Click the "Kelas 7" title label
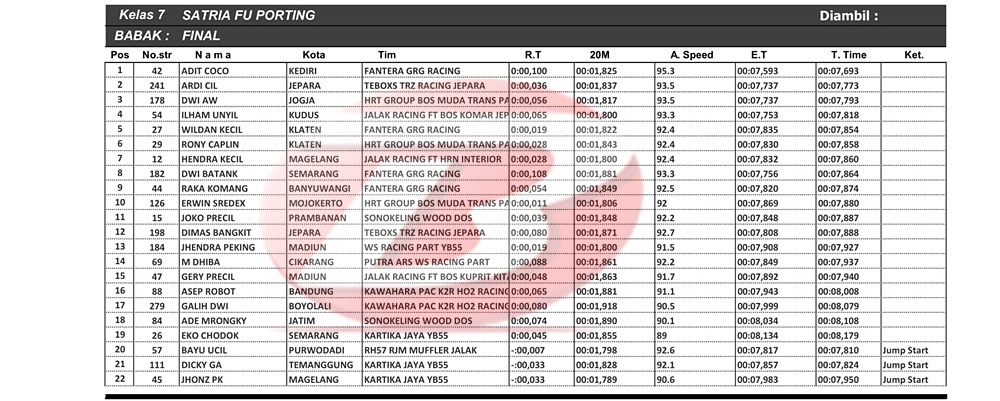 (x=143, y=16)
